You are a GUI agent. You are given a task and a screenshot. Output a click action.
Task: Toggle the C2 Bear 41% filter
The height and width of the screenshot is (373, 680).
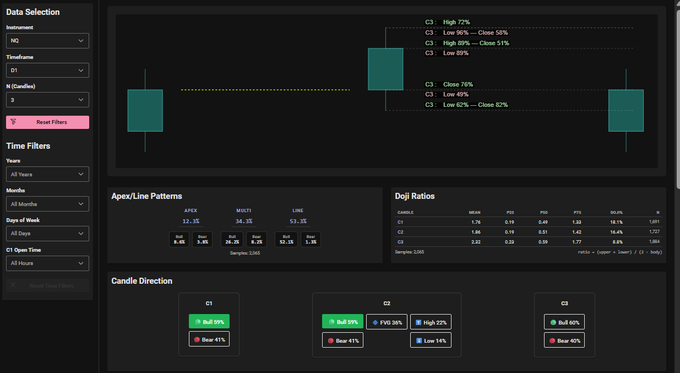coord(343,340)
